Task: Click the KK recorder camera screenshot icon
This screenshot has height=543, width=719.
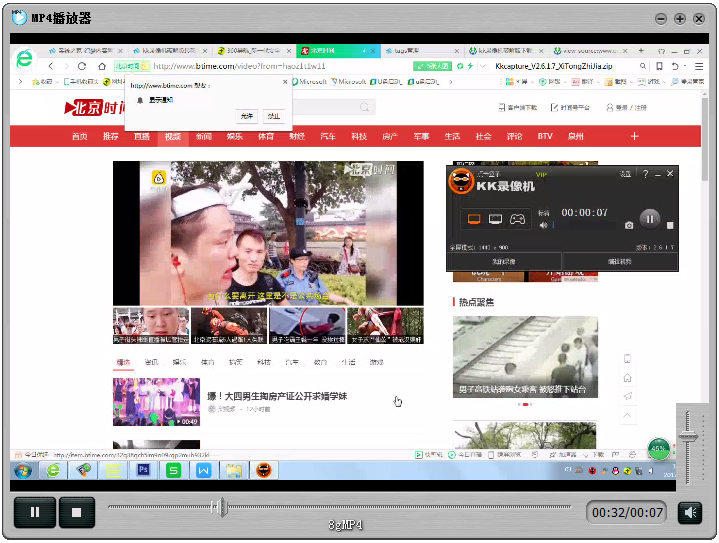Action: coord(629,225)
